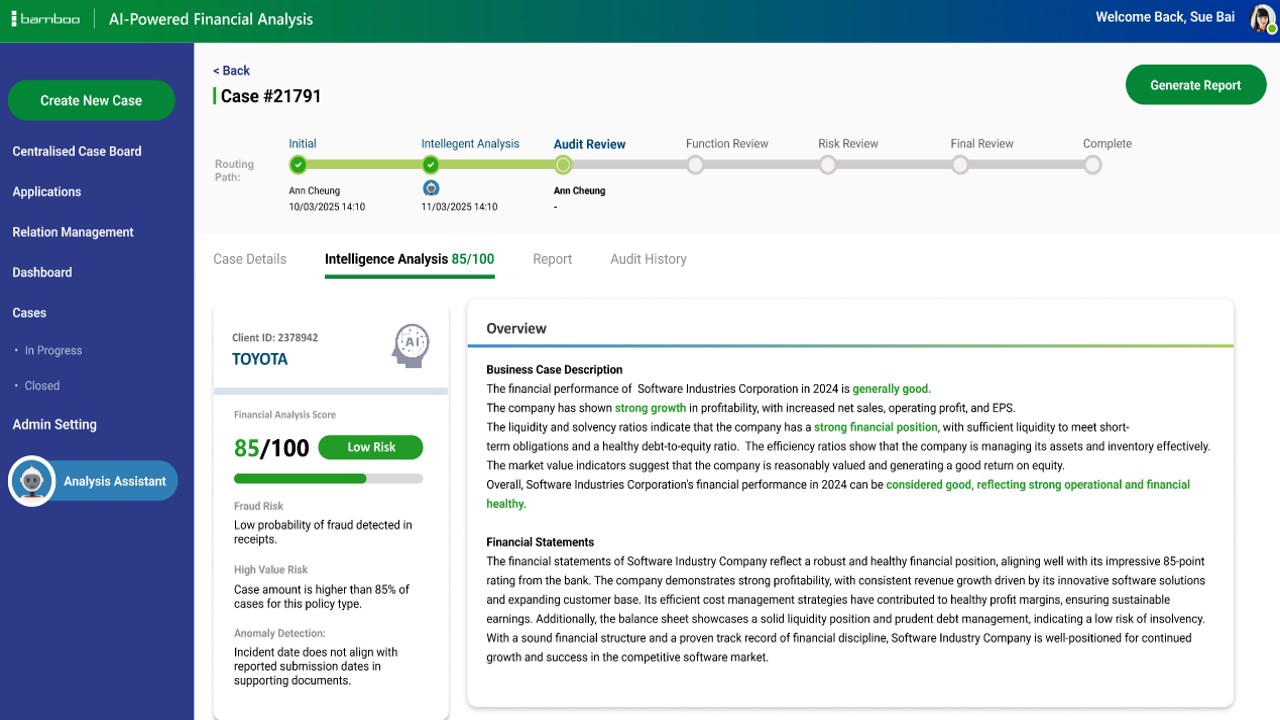This screenshot has width=1280, height=720.
Task: Click the AI brain icon beside TOYOTA
Action: coord(411,344)
